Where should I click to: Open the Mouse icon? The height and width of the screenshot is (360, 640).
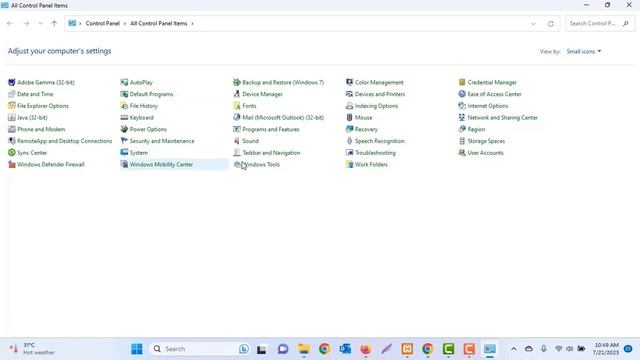[349, 118]
